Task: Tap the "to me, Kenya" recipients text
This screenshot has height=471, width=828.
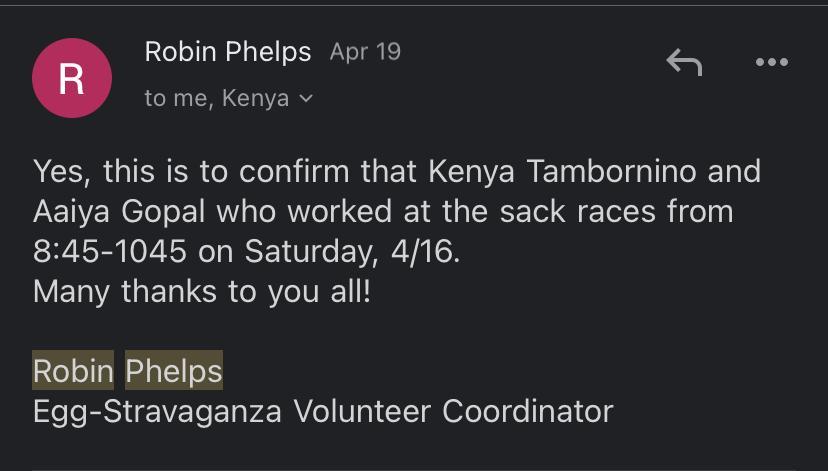Action: (x=217, y=98)
